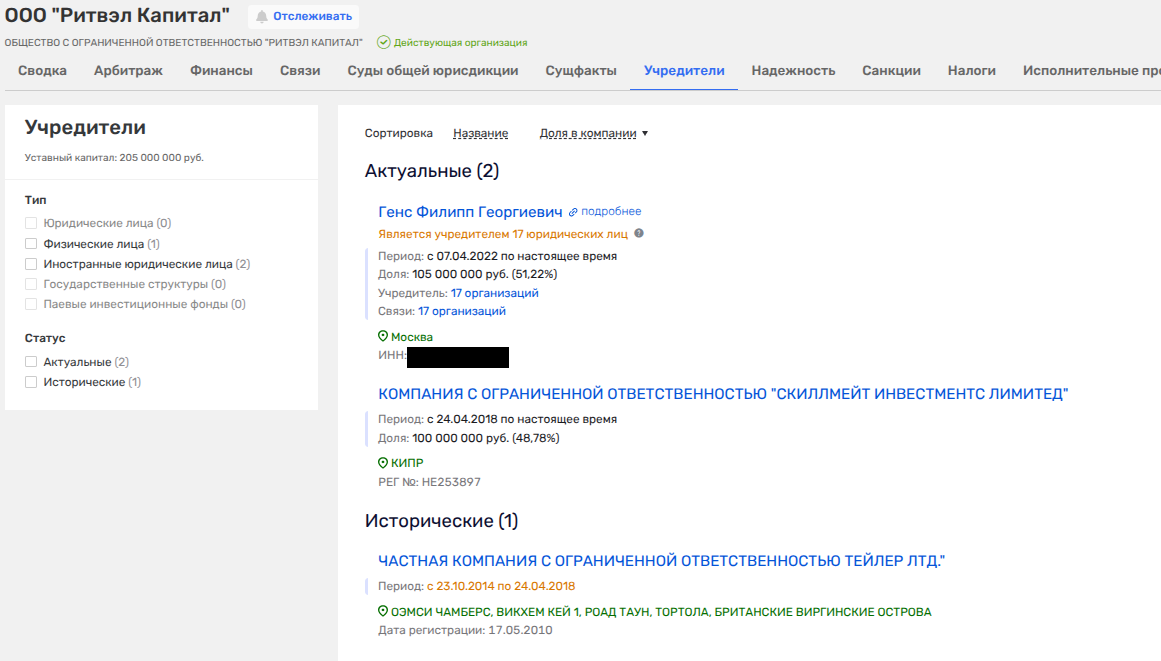Click the question mark info icon

pyautogui.click(x=639, y=234)
